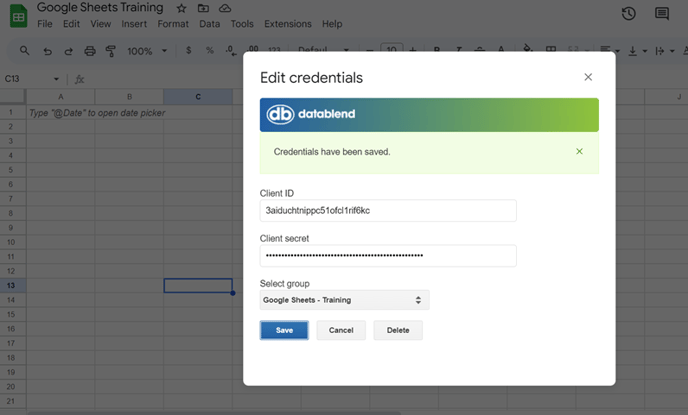Star the Google Sheets Training document
Image resolution: width=688 pixels, height=415 pixels.
point(181,8)
